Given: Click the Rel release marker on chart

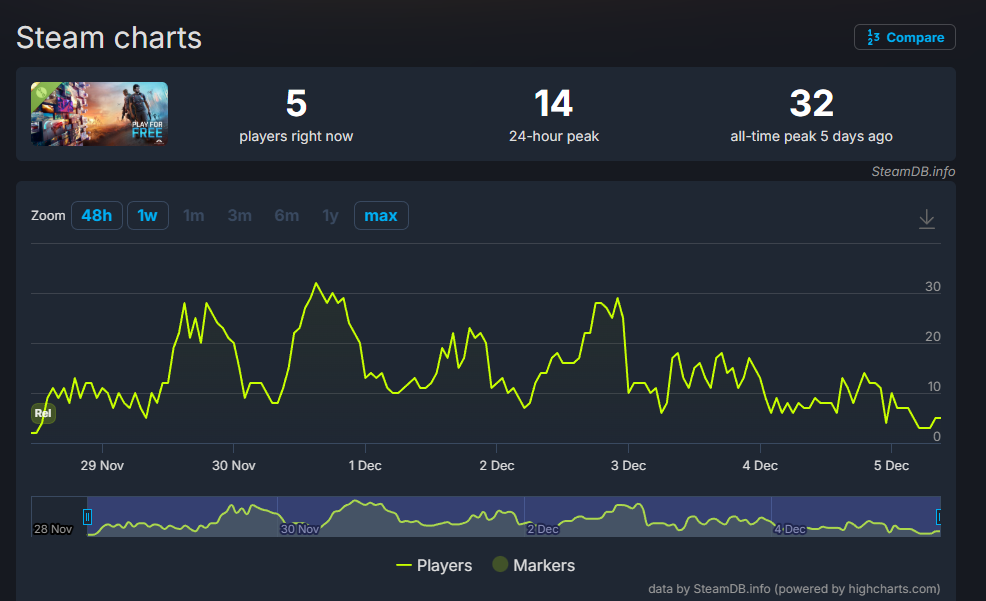Looking at the screenshot, I should pos(42,413).
